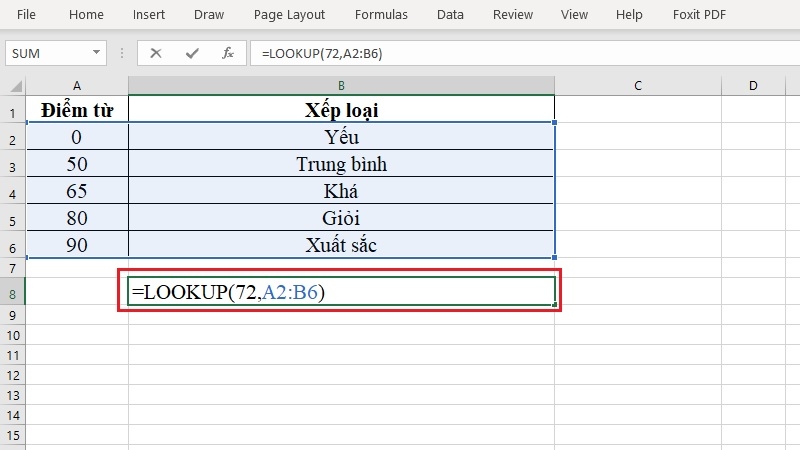Click the cell containing 80

point(77,217)
